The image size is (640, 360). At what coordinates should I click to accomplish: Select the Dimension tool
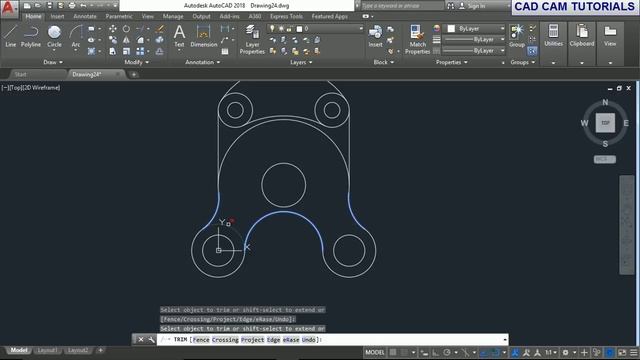pyautogui.click(x=204, y=36)
